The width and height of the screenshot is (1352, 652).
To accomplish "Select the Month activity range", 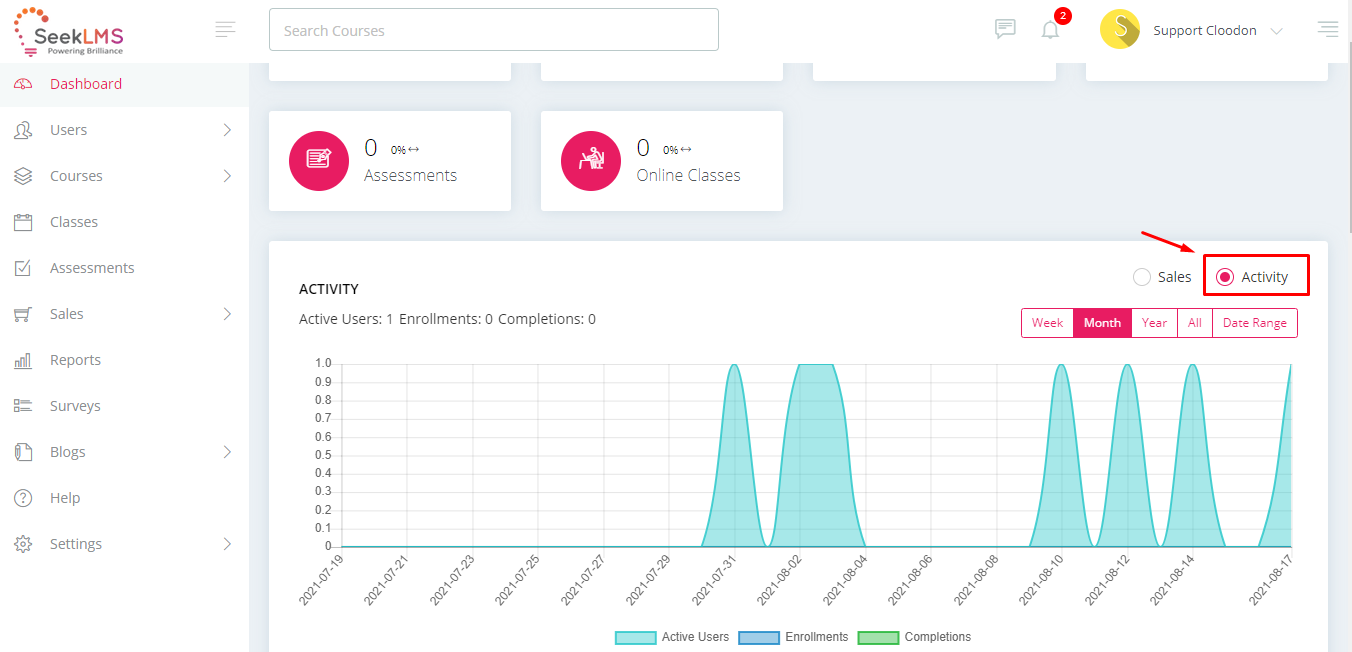I will pos(1102,323).
